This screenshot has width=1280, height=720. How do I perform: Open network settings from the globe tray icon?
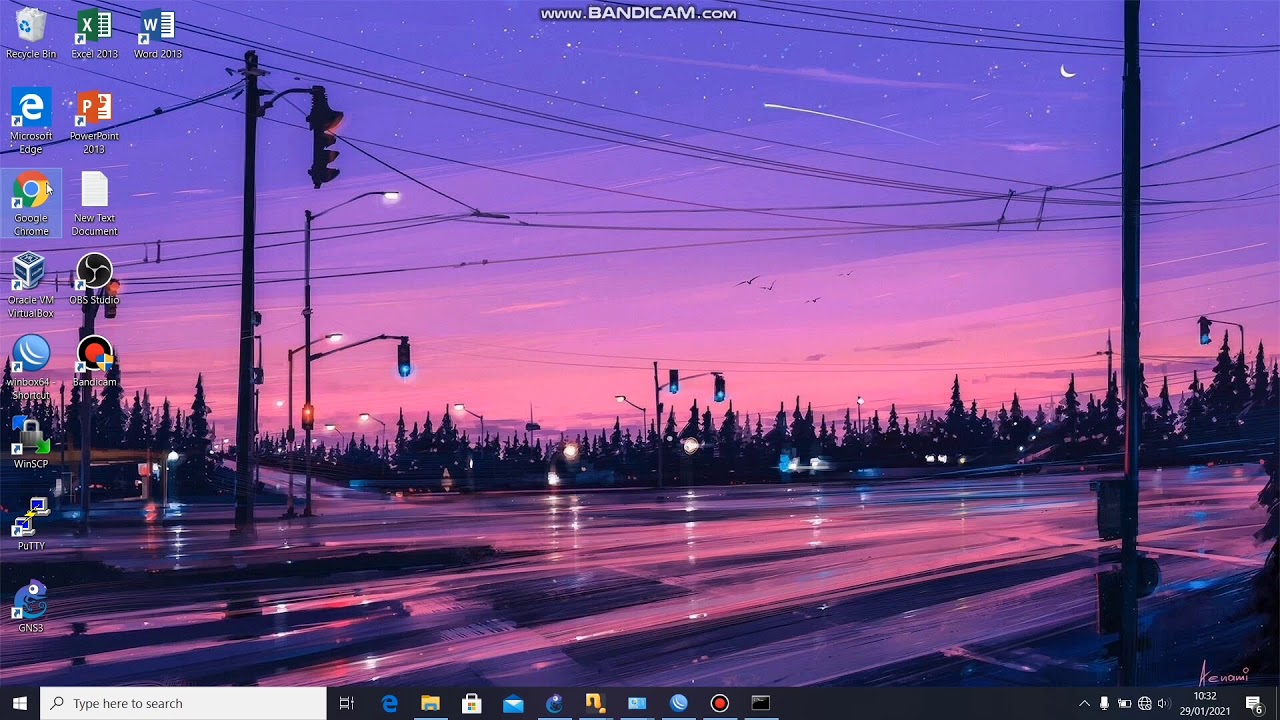1145,703
